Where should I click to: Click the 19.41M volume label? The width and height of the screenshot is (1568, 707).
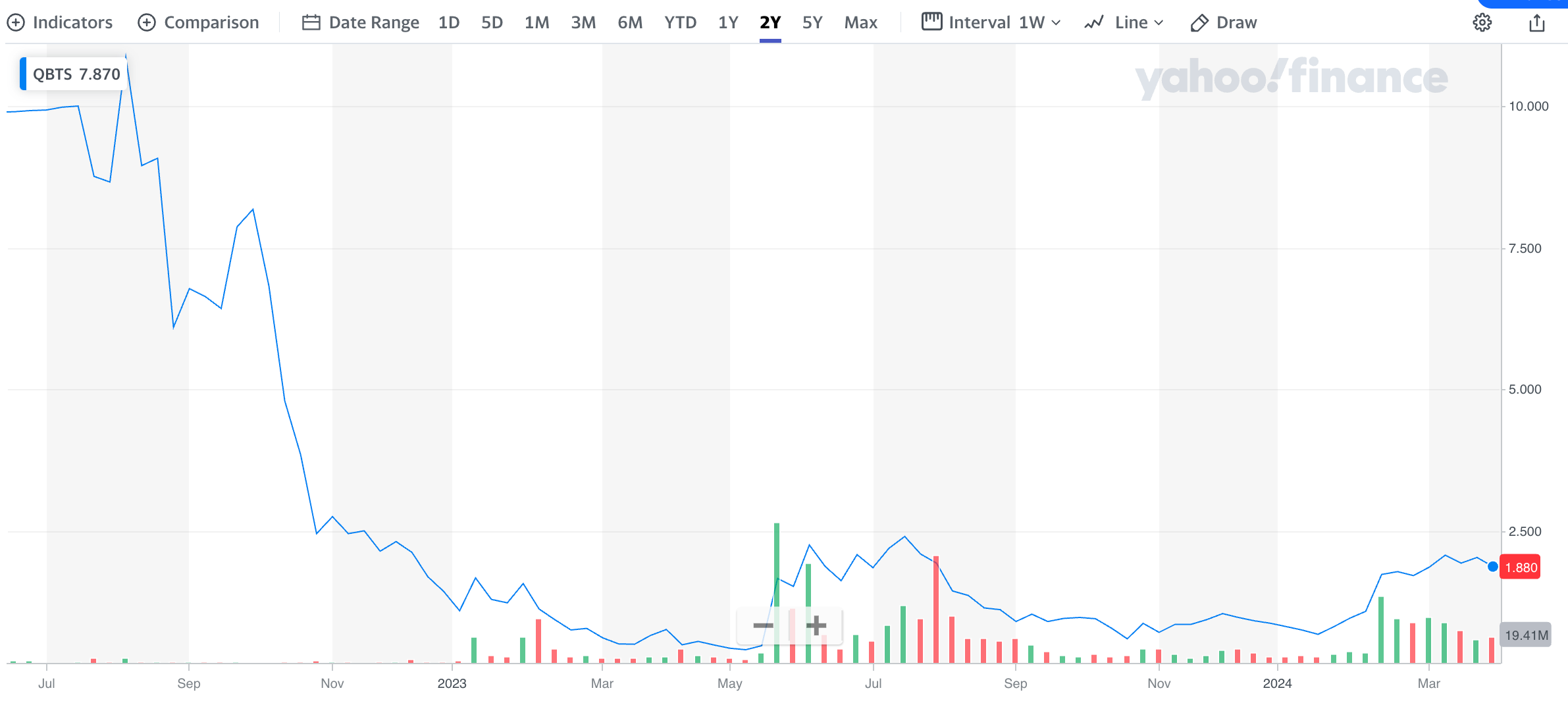click(x=1526, y=635)
